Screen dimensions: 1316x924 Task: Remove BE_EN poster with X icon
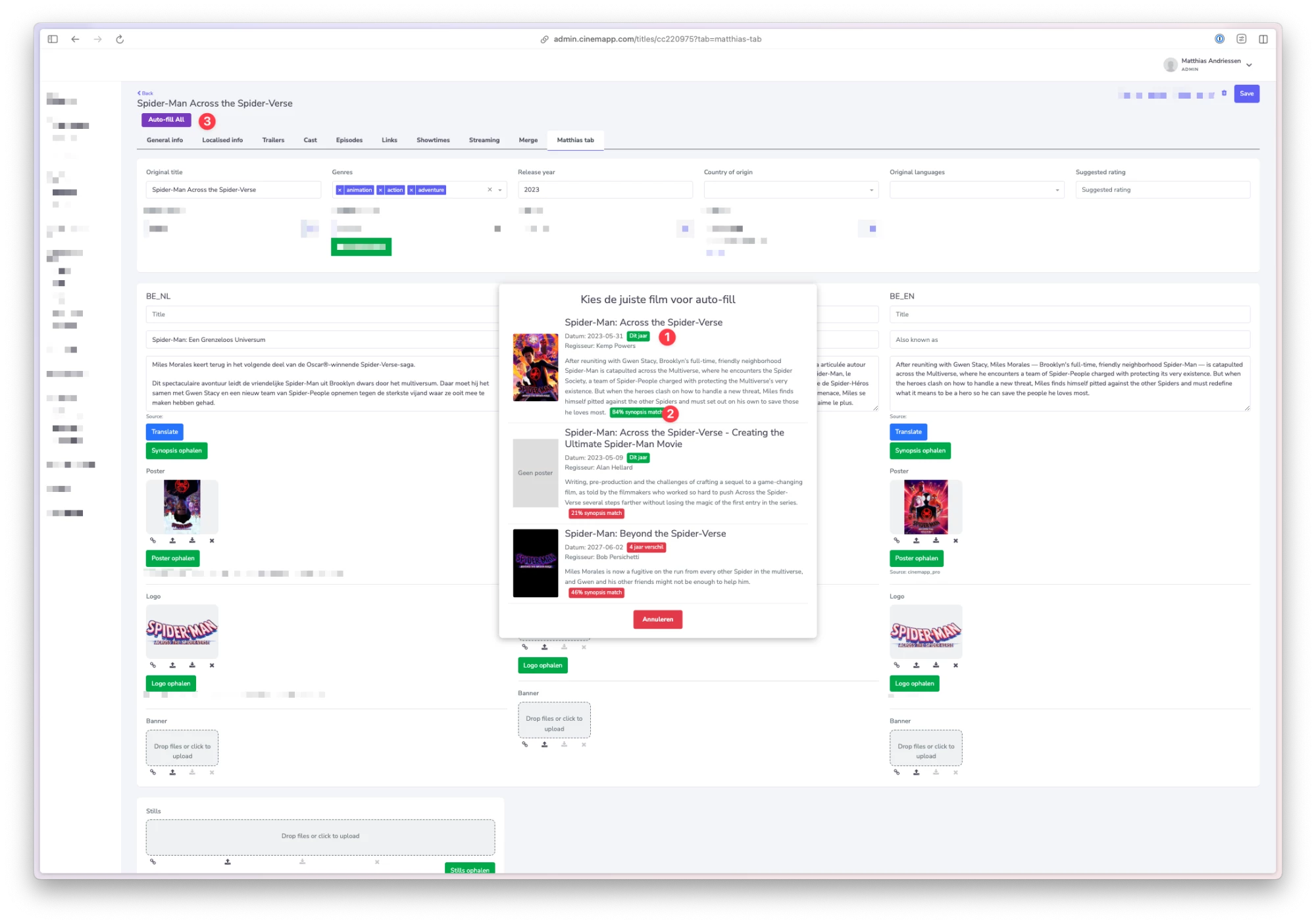point(955,541)
